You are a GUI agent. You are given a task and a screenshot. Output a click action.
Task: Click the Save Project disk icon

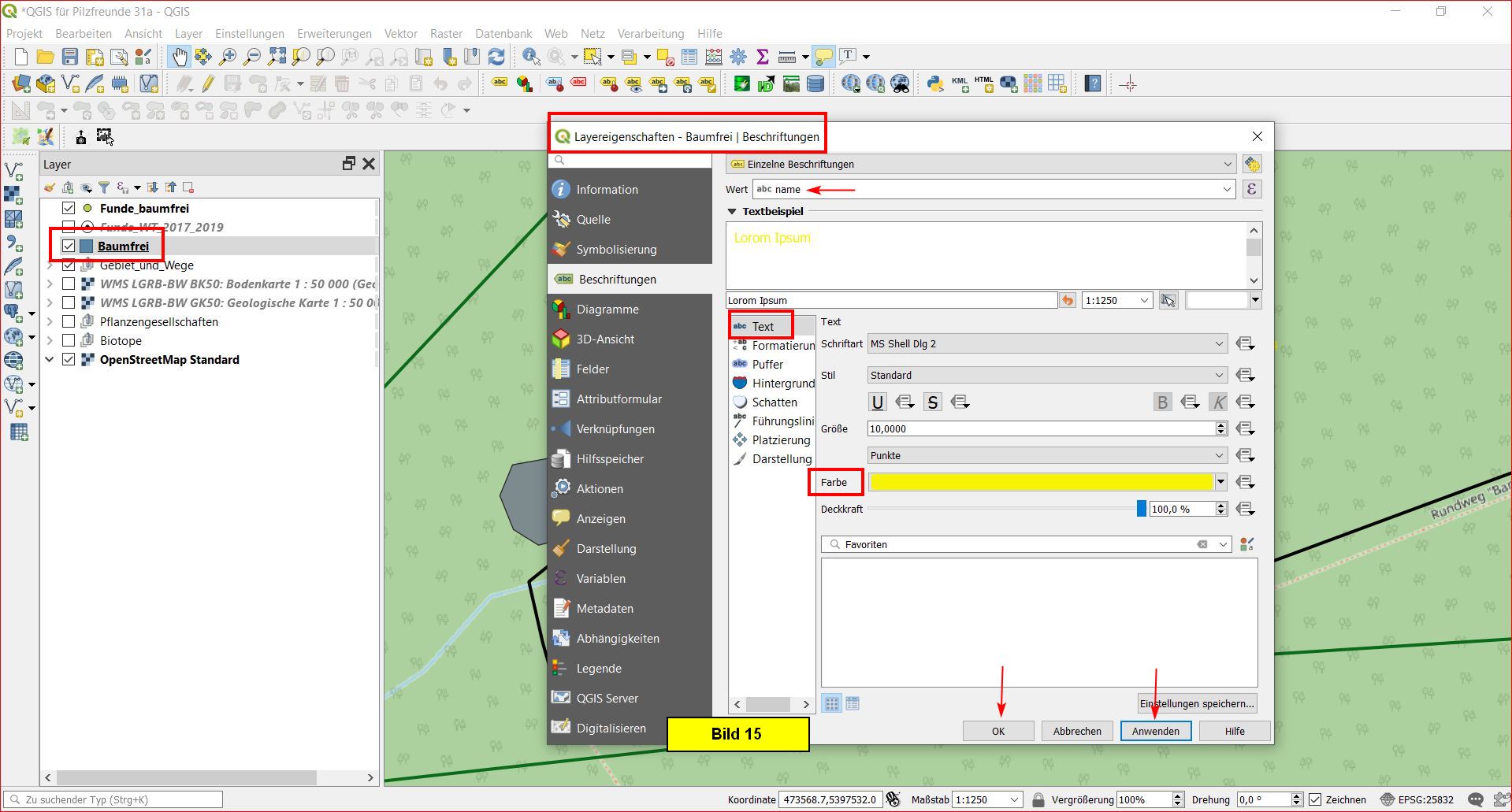[x=70, y=57]
